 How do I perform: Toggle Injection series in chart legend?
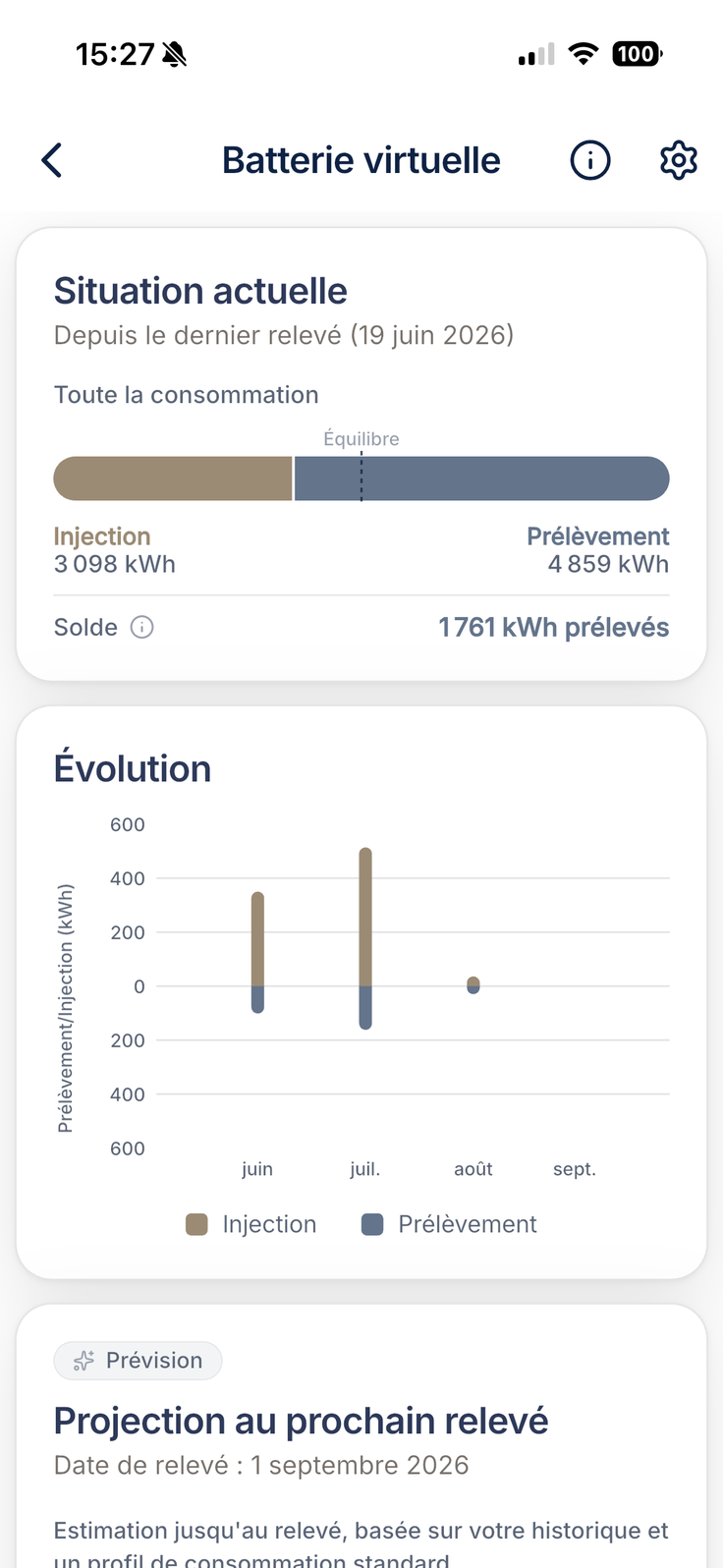pos(251,1224)
